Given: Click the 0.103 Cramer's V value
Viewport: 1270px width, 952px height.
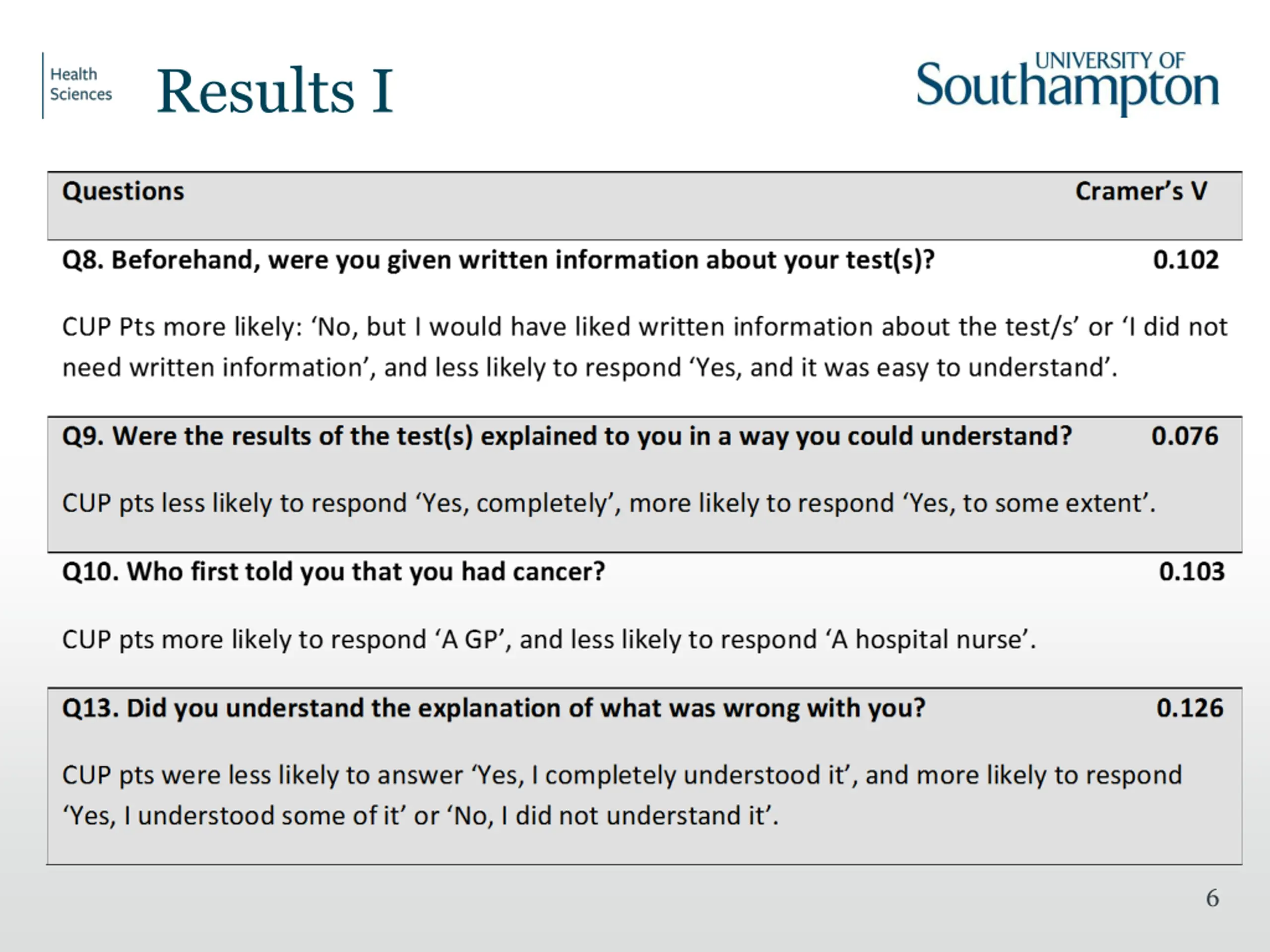Looking at the screenshot, I should tap(1191, 572).
